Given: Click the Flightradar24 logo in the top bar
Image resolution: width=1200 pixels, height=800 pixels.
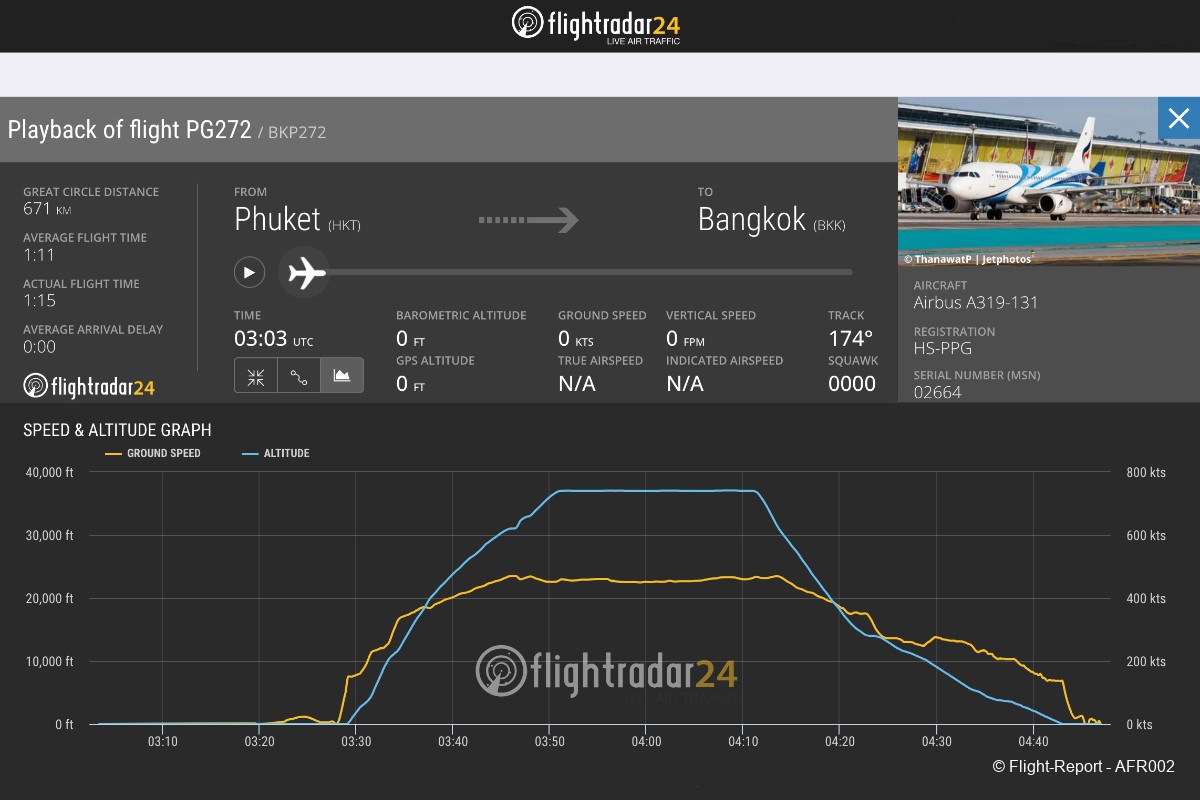Looking at the screenshot, I should [x=597, y=24].
